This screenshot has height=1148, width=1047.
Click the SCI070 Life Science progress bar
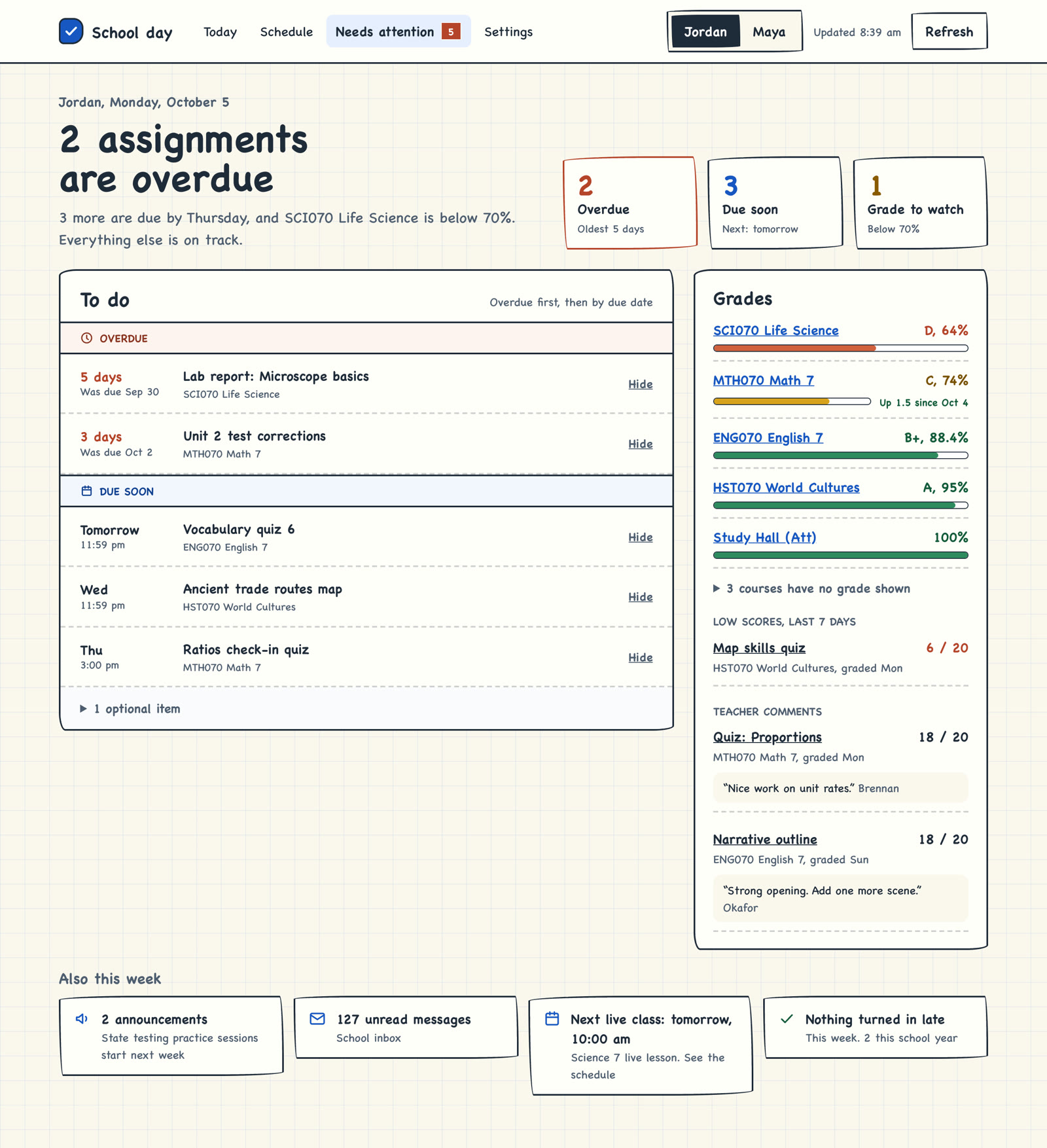[x=840, y=348]
